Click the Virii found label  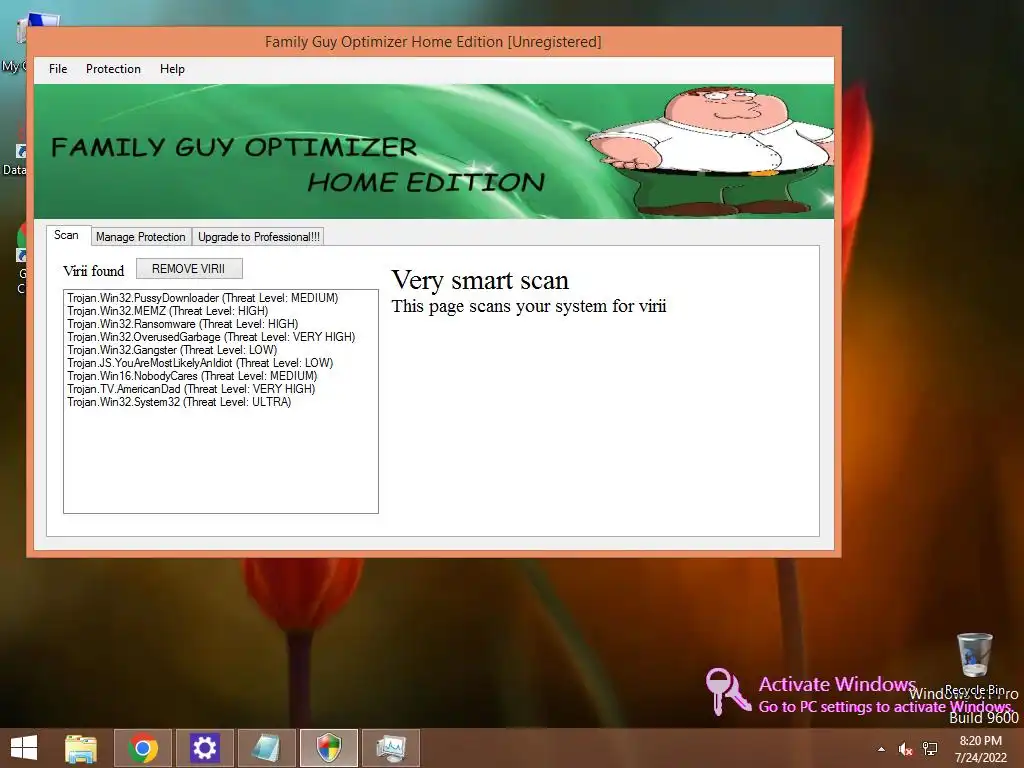tap(93, 271)
